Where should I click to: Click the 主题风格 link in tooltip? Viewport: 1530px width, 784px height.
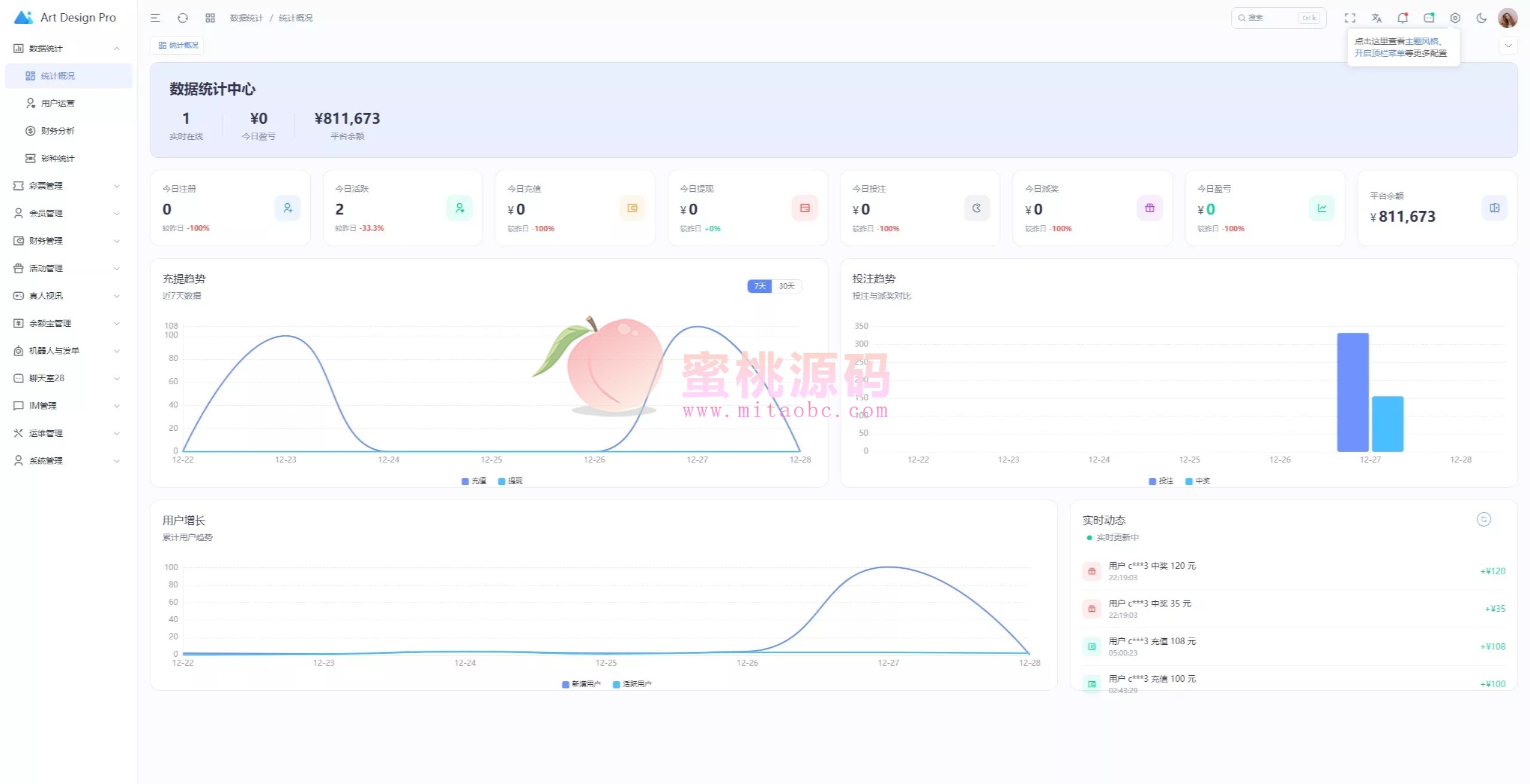pos(1422,41)
